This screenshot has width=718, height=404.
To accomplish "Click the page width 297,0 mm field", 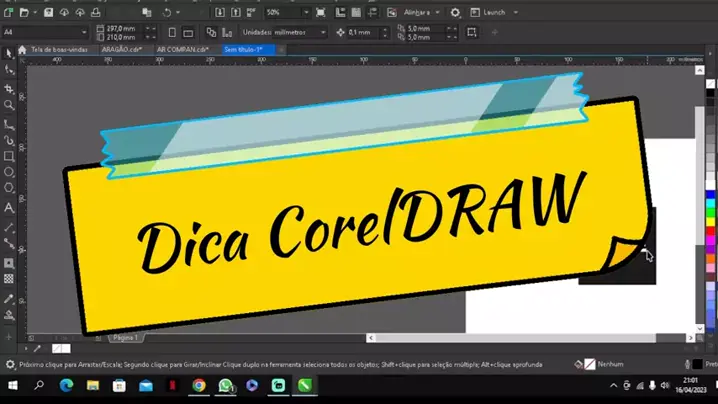I will (x=121, y=28).
